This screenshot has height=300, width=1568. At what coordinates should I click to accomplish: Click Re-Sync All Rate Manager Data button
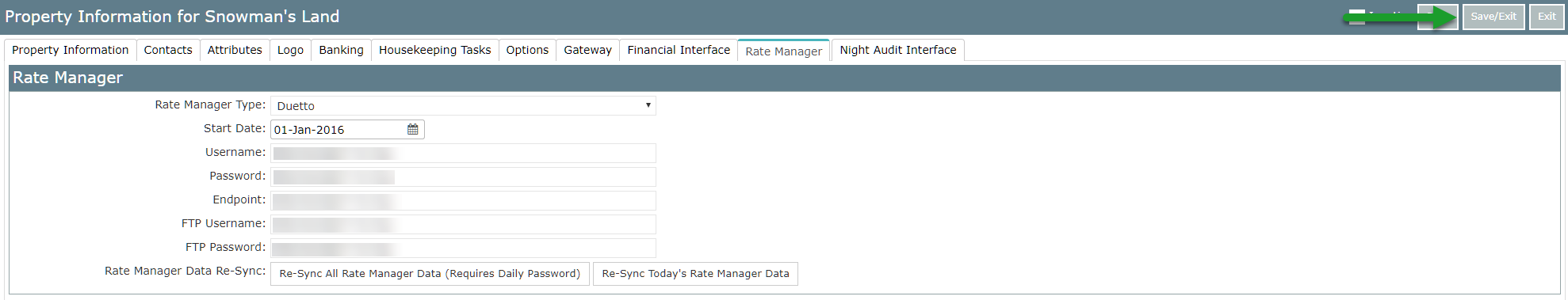(430, 274)
